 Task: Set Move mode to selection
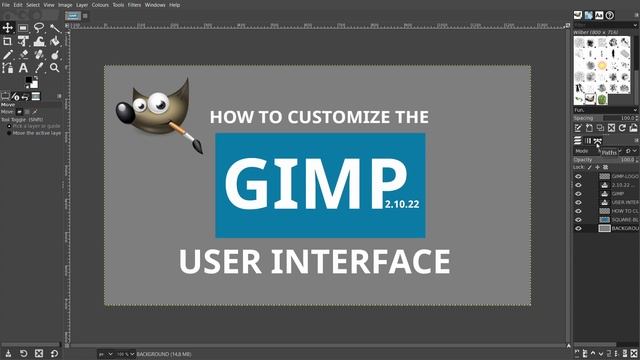click(27, 112)
